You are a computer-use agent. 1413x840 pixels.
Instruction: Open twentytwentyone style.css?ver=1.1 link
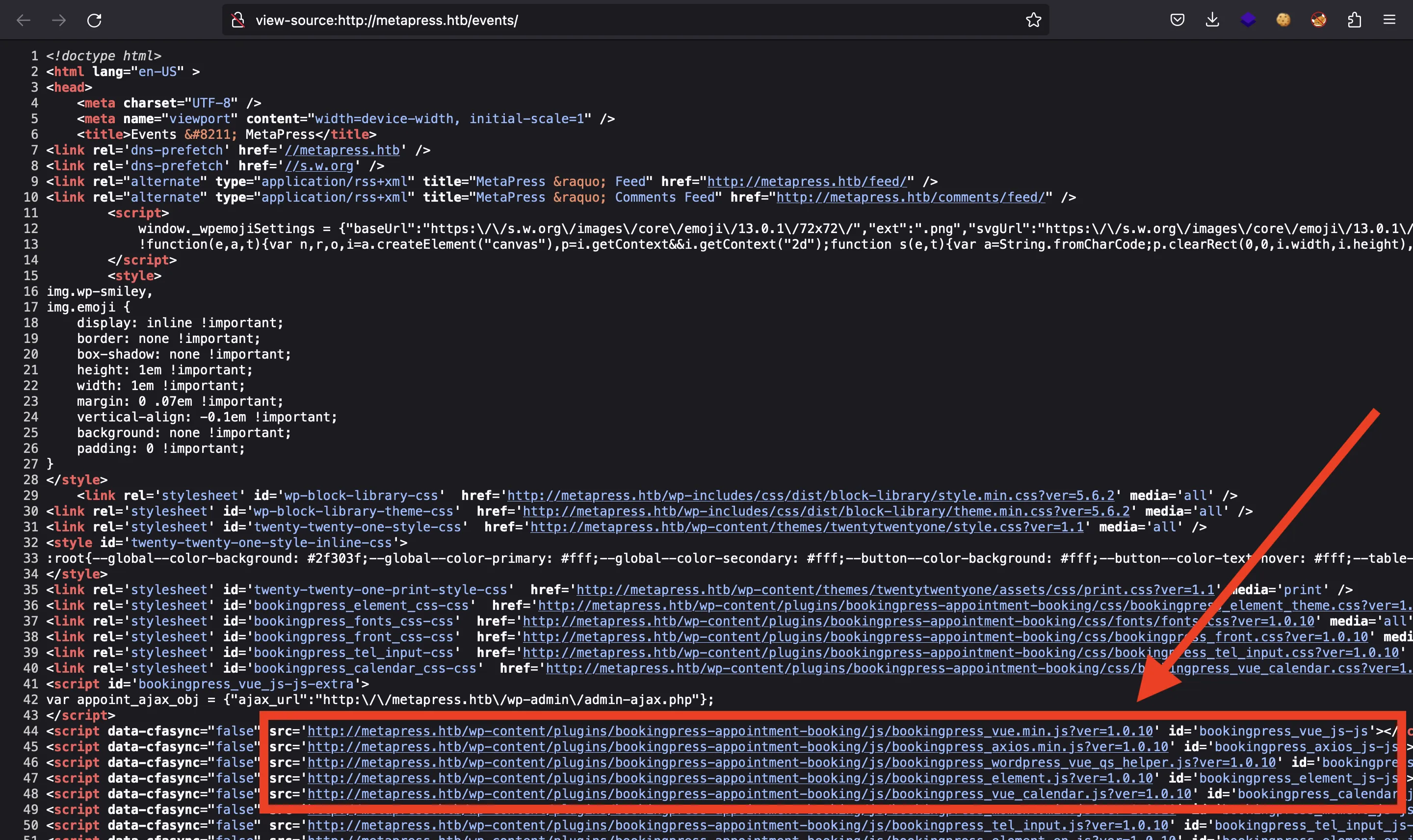[807, 527]
